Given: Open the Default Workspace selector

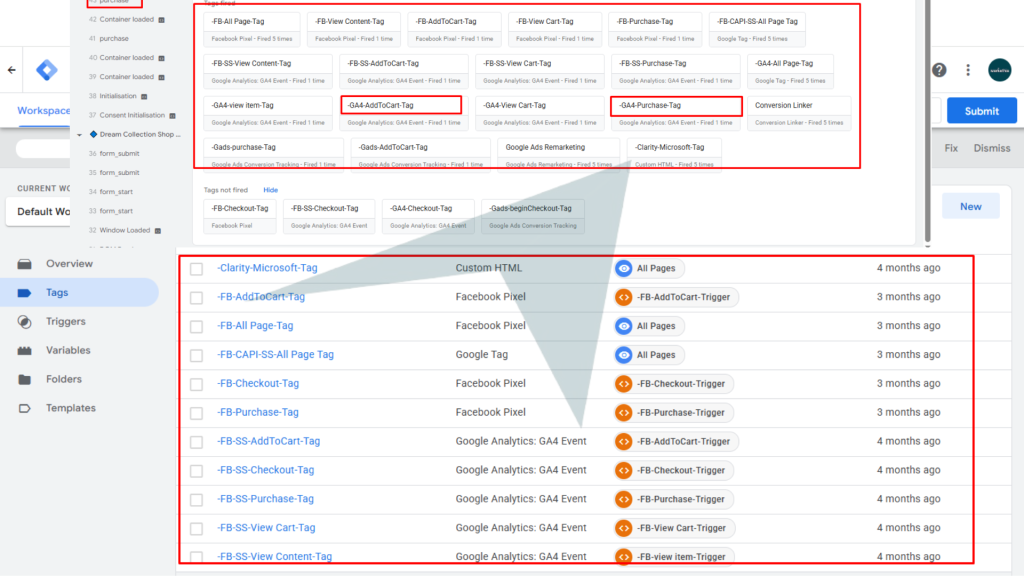Looking at the screenshot, I should (39, 212).
